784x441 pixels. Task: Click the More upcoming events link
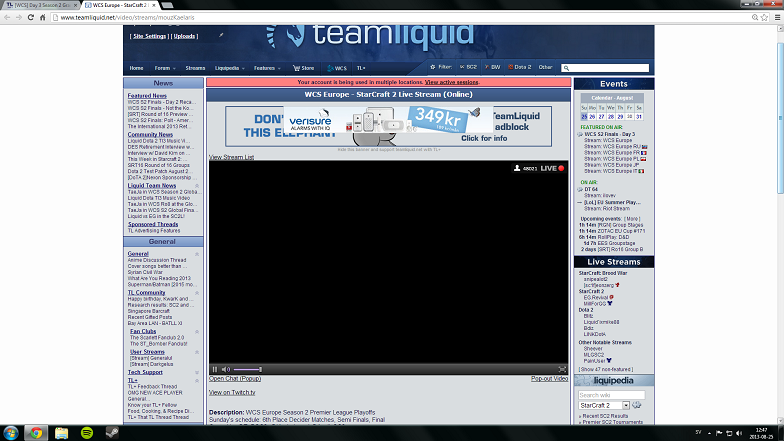[x=632, y=219]
